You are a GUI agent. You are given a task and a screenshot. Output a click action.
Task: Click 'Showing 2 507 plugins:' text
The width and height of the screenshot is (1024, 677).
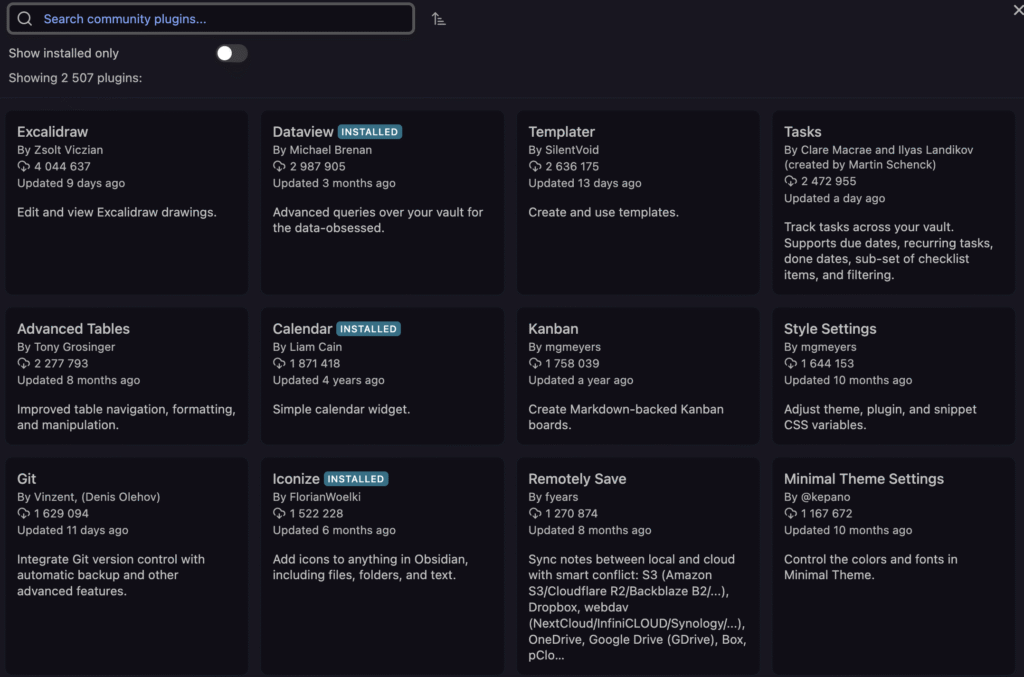[75, 78]
